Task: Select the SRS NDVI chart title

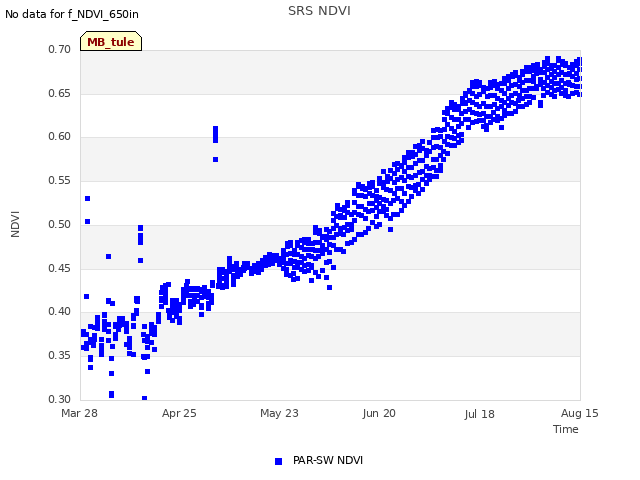Action: [x=319, y=11]
